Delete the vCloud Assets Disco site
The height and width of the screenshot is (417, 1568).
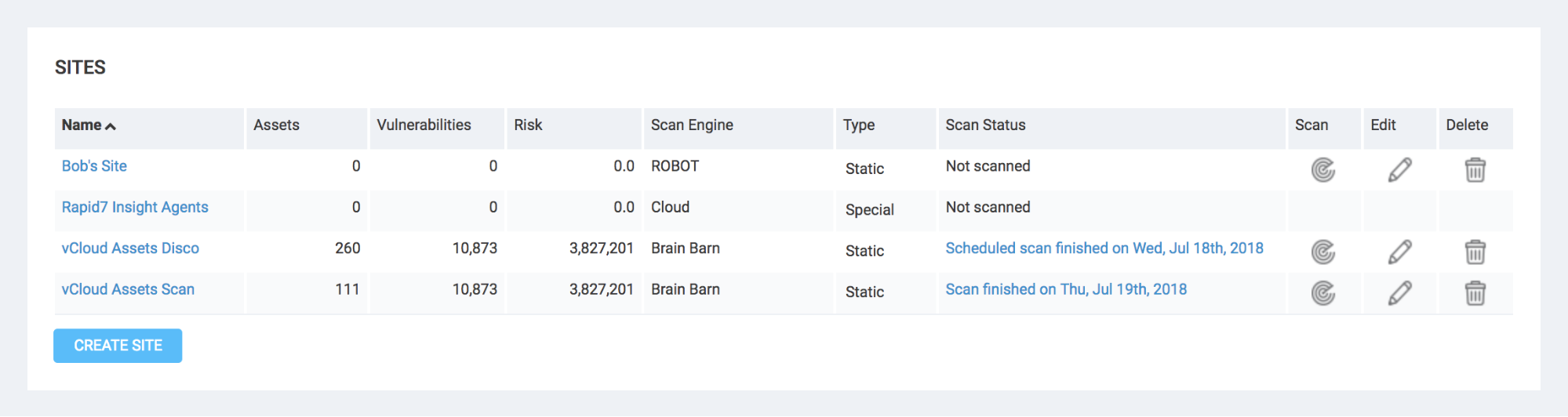coord(1475,252)
